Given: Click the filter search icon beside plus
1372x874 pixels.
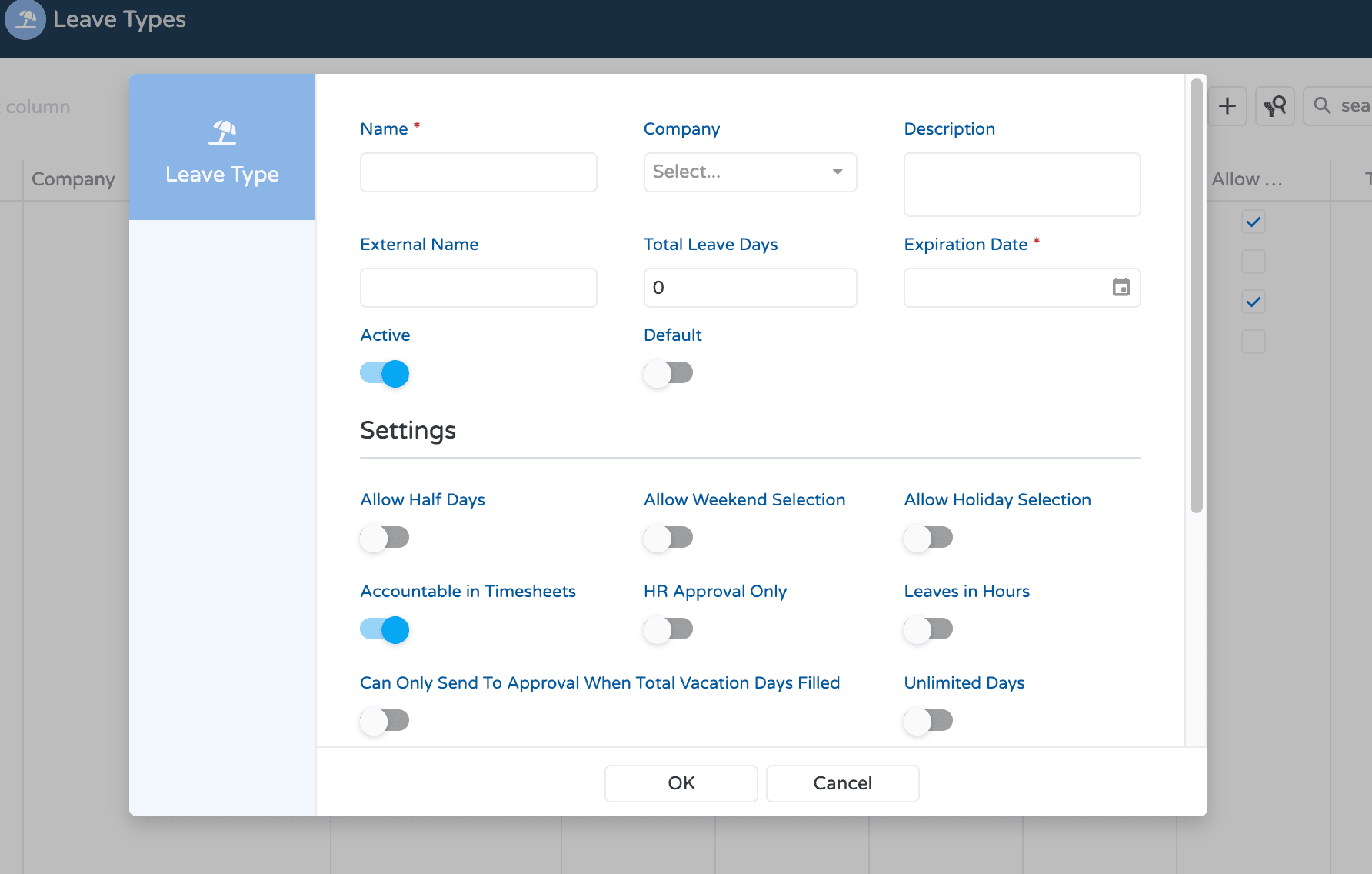Looking at the screenshot, I should [1274, 106].
